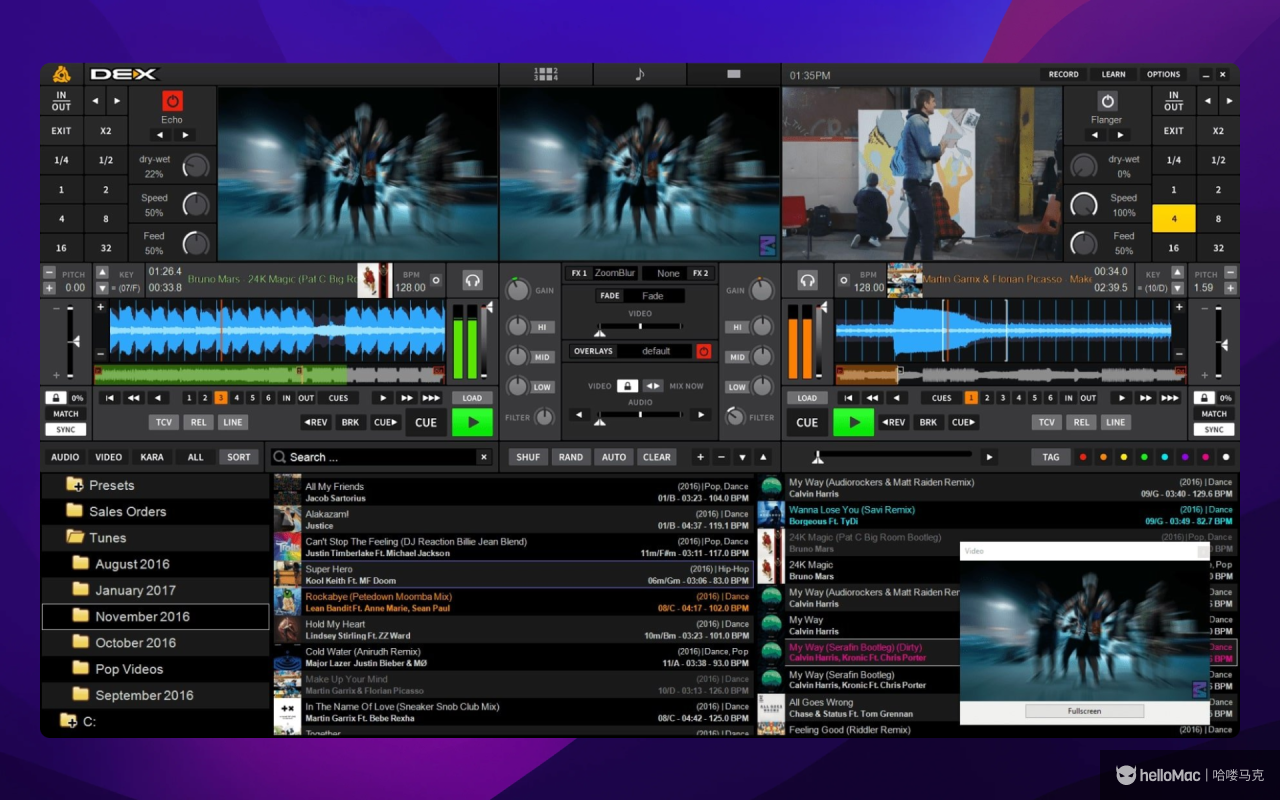Open the OVERLAYS default selector
Viewport: 1280px width, 800px height.
click(632, 351)
